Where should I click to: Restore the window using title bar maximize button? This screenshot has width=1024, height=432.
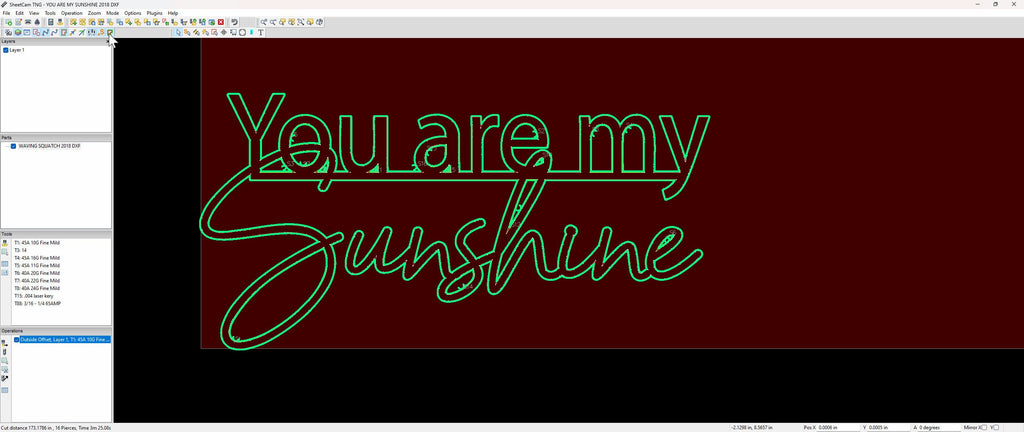click(x=995, y=4)
